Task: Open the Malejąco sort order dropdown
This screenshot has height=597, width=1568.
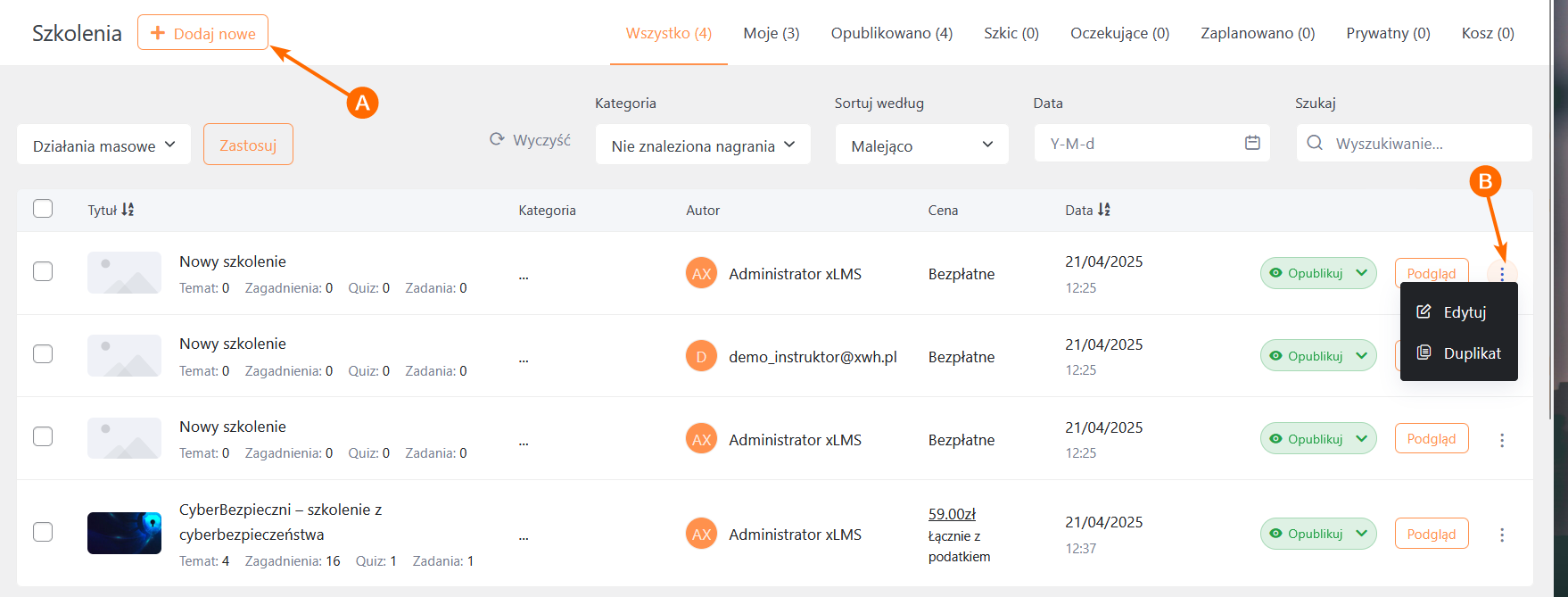Action: click(x=921, y=145)
